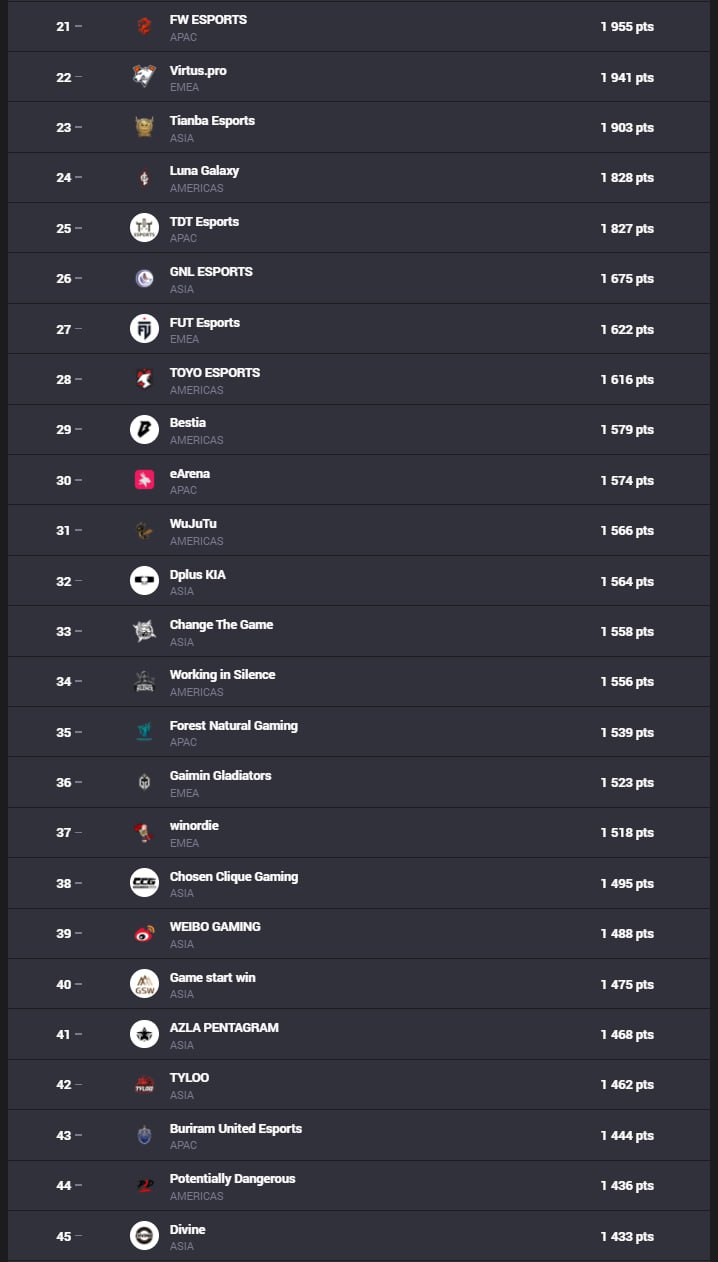Screen dimensions: 718x1262
Task: Open the Gaimin Gladiators team link
Action: (220, 776)
